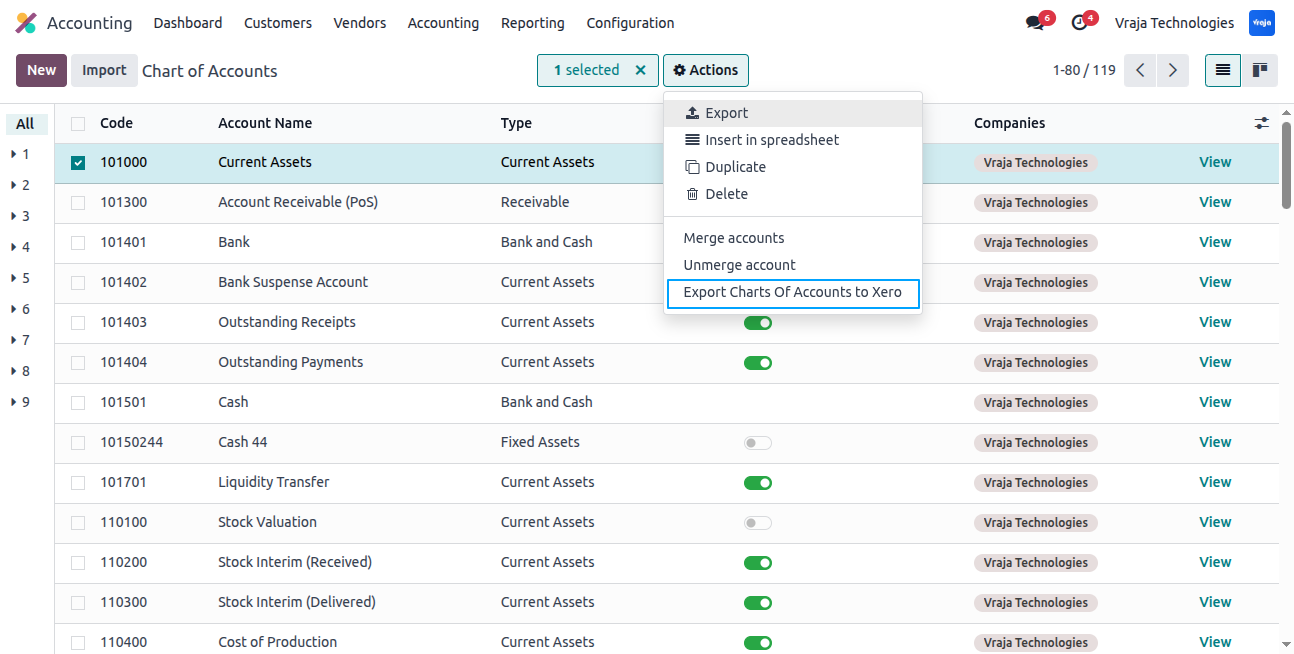Open the activities clock icon

(1079, 23)
